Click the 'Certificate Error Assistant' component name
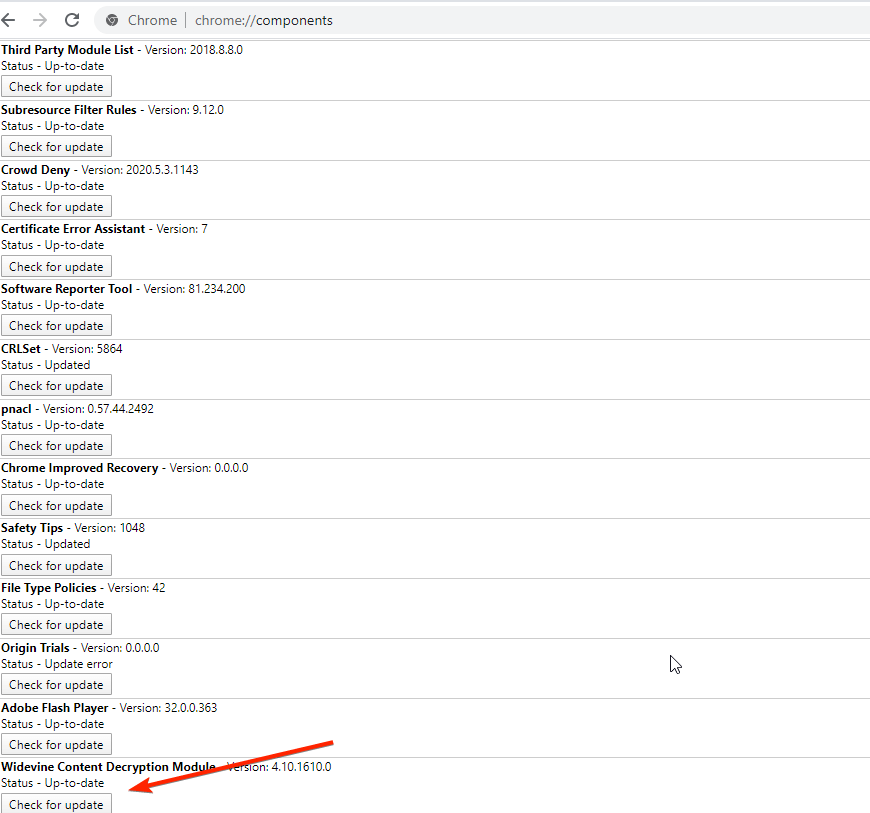870x813 pixels. [73, 229]
